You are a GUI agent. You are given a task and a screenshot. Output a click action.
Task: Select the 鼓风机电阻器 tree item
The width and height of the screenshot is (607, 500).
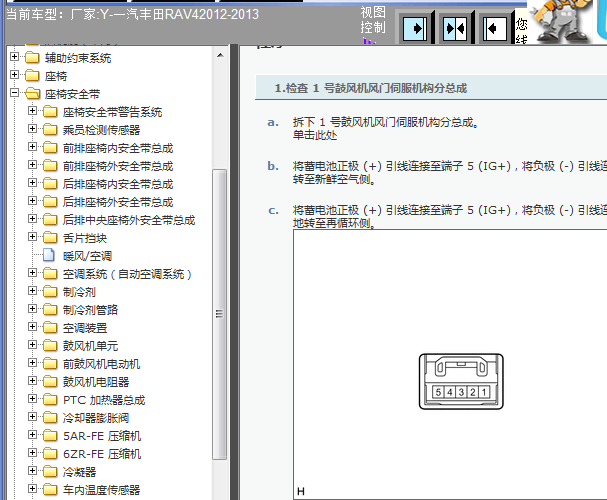(96, 382)
